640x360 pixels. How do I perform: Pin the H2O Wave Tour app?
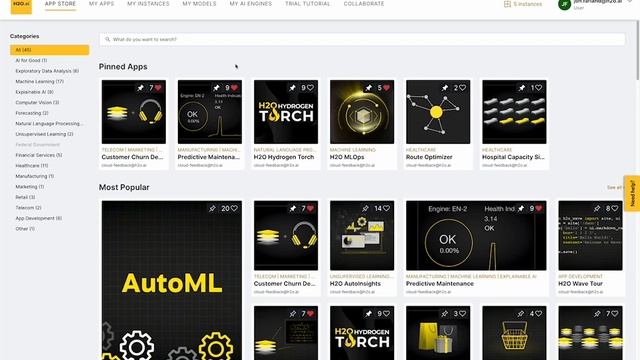point(597,209)
